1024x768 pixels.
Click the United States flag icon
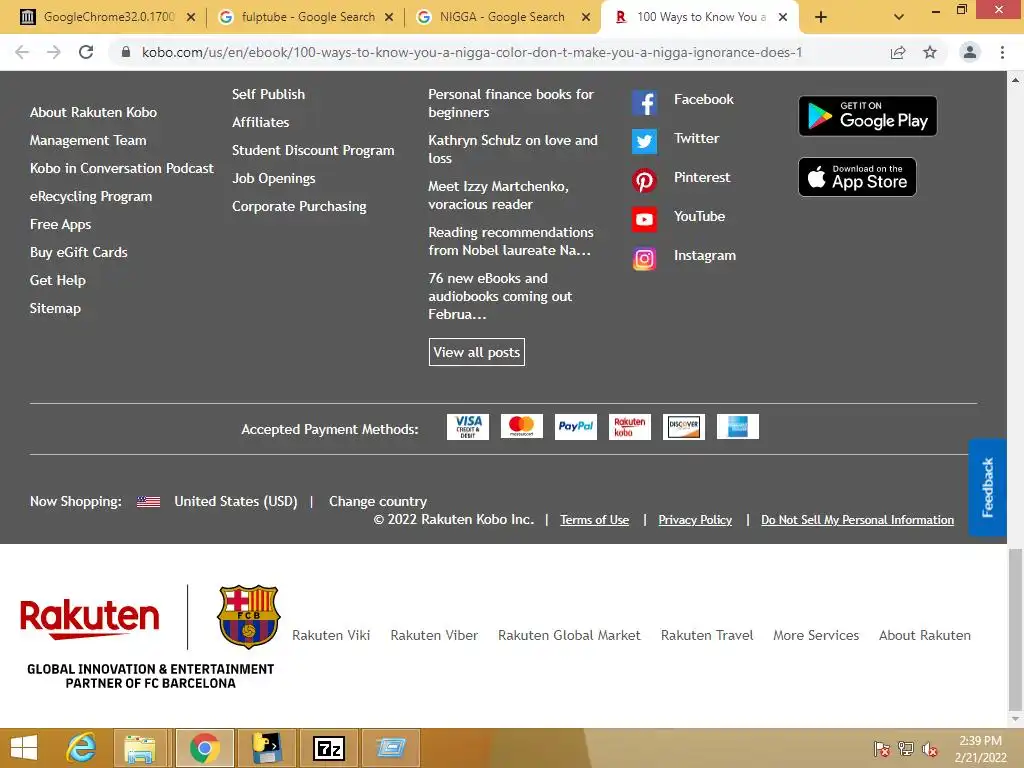[148, 502]
